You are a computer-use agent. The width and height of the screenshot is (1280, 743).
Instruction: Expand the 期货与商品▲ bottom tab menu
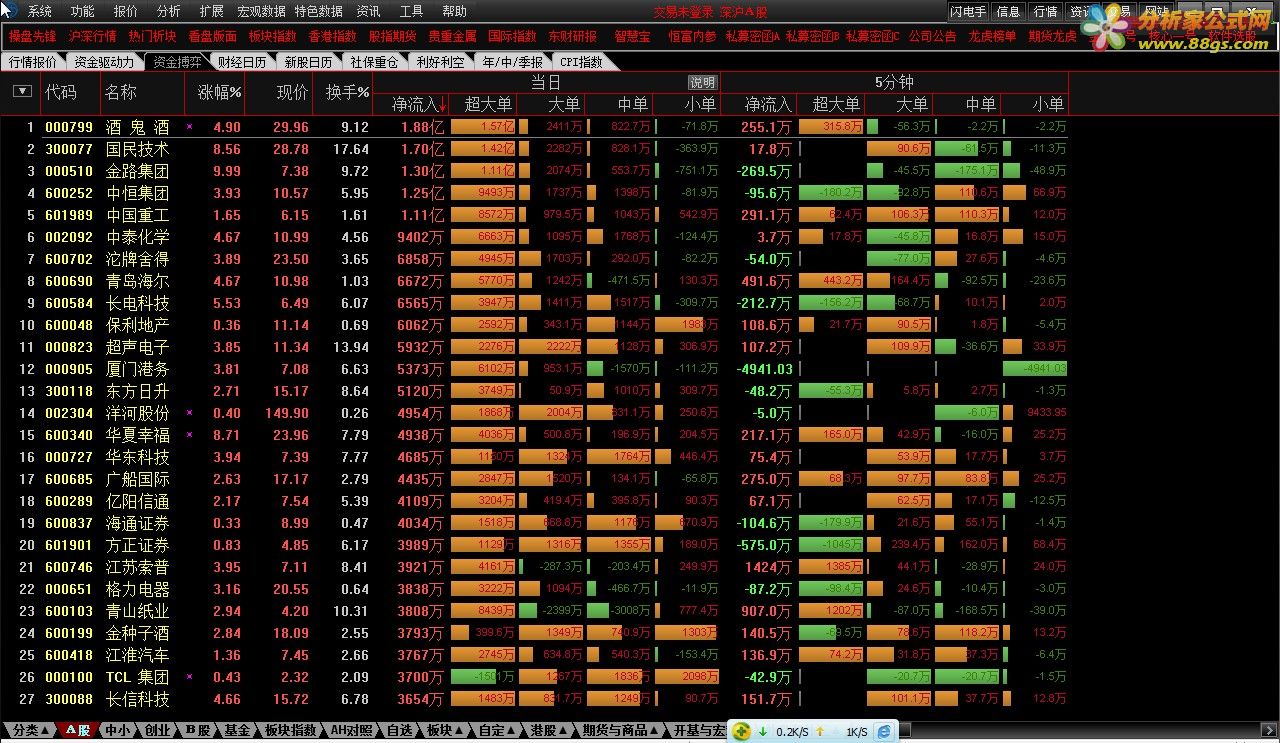click(x=620, y=731)
